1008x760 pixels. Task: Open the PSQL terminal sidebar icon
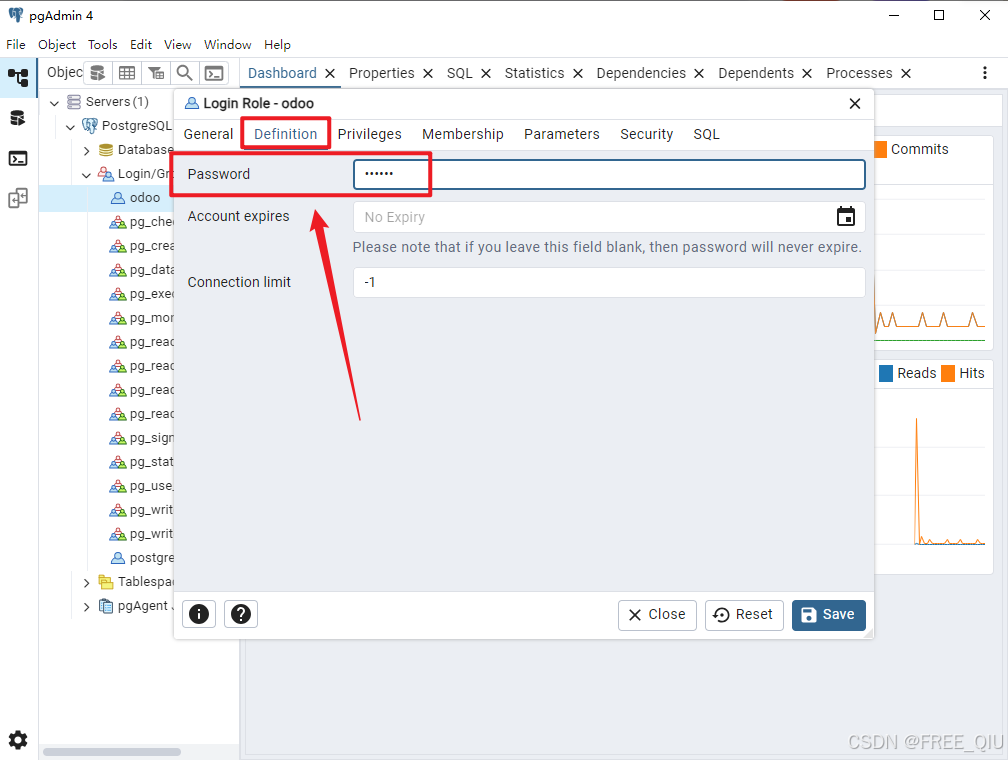point(18,158)
